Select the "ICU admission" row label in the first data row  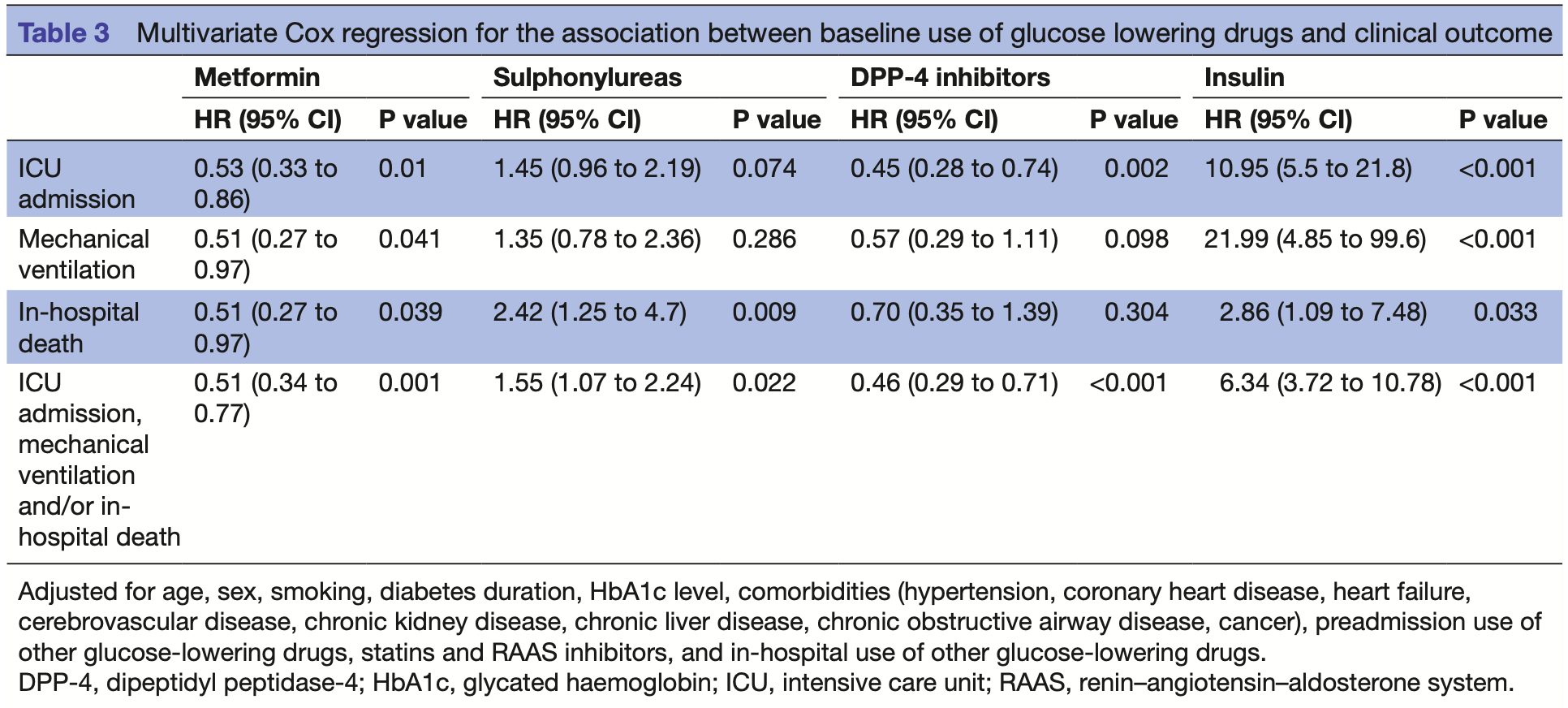(x=76, y=183)
